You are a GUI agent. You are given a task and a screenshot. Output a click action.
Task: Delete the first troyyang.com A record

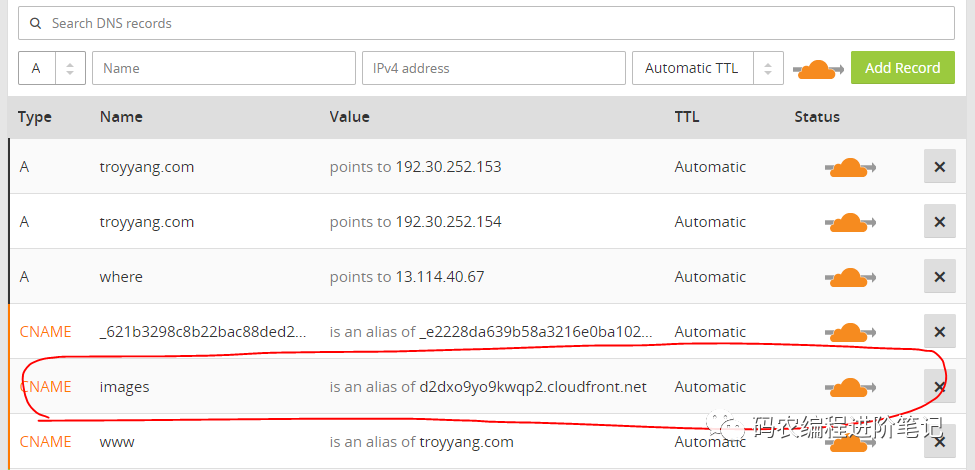(939, 167)
